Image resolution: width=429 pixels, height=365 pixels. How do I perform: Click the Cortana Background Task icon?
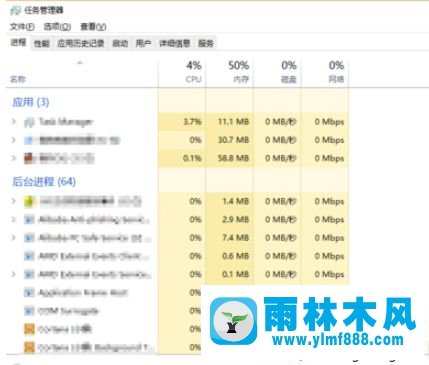(29, 347)
